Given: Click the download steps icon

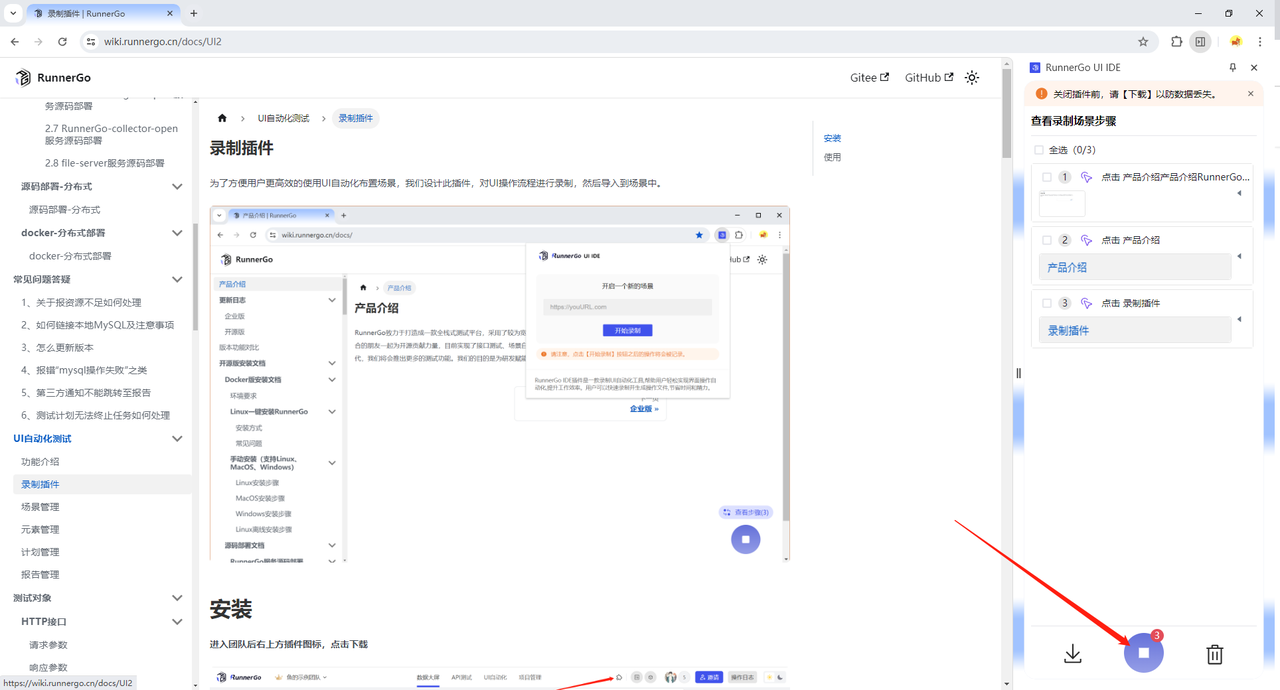Looking at the screenshot, I should pos(1073,654).
